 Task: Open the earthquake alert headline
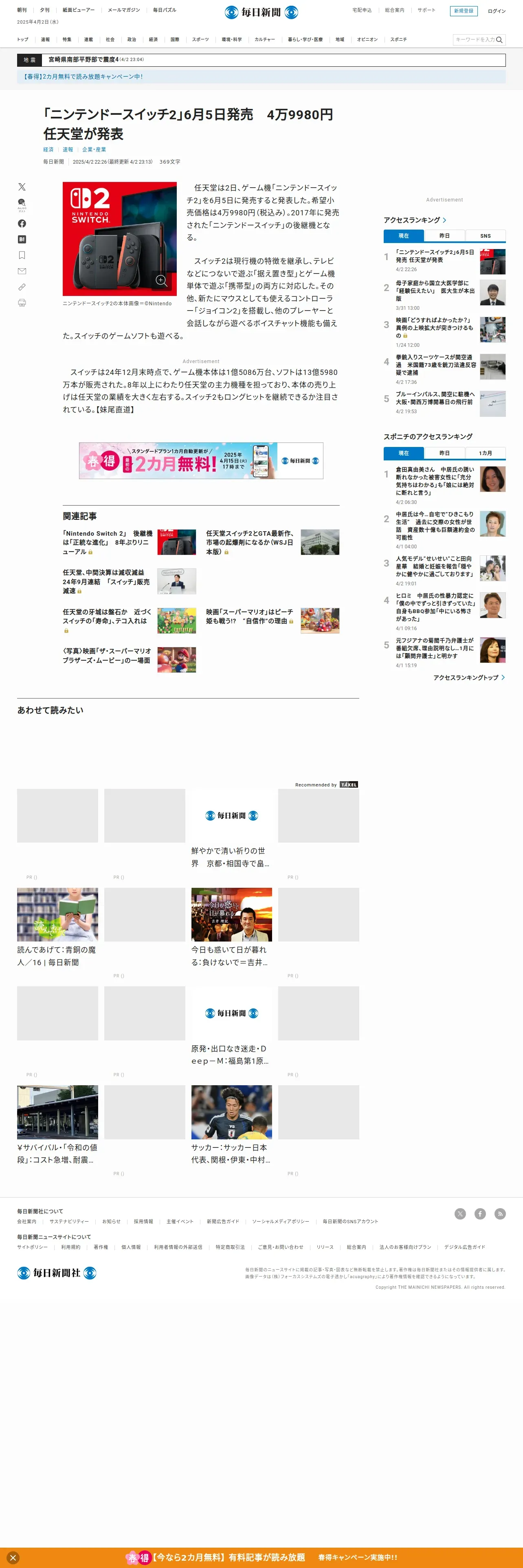(x=96, y=60)
